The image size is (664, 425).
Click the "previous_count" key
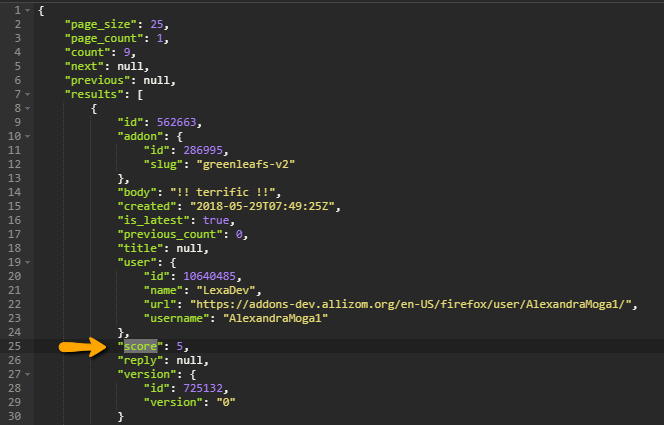[170, 234]
